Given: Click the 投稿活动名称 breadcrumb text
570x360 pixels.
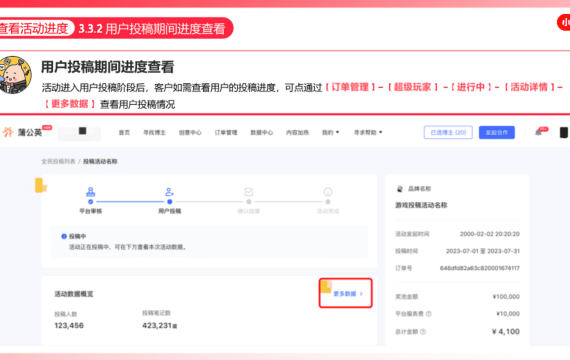Looking at the screenshot, I should (100, 161).
